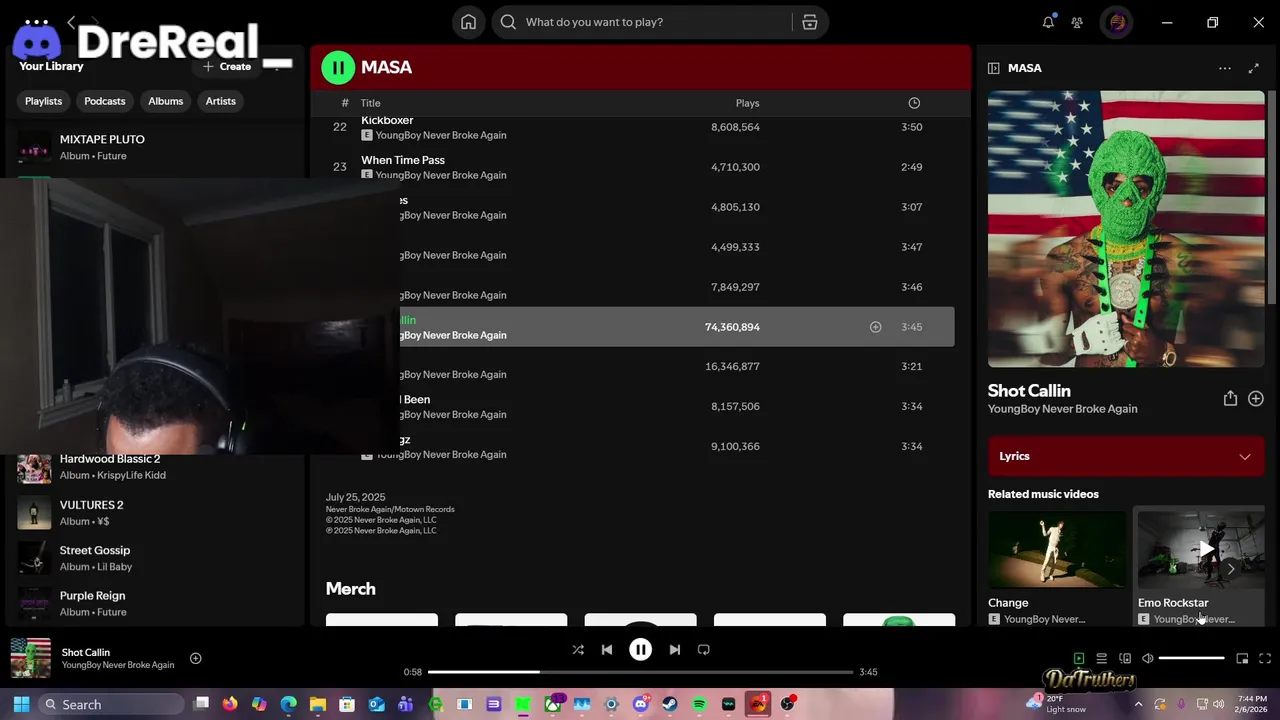
Task: Open the play queue
Action: click(x=1102, y=658)
